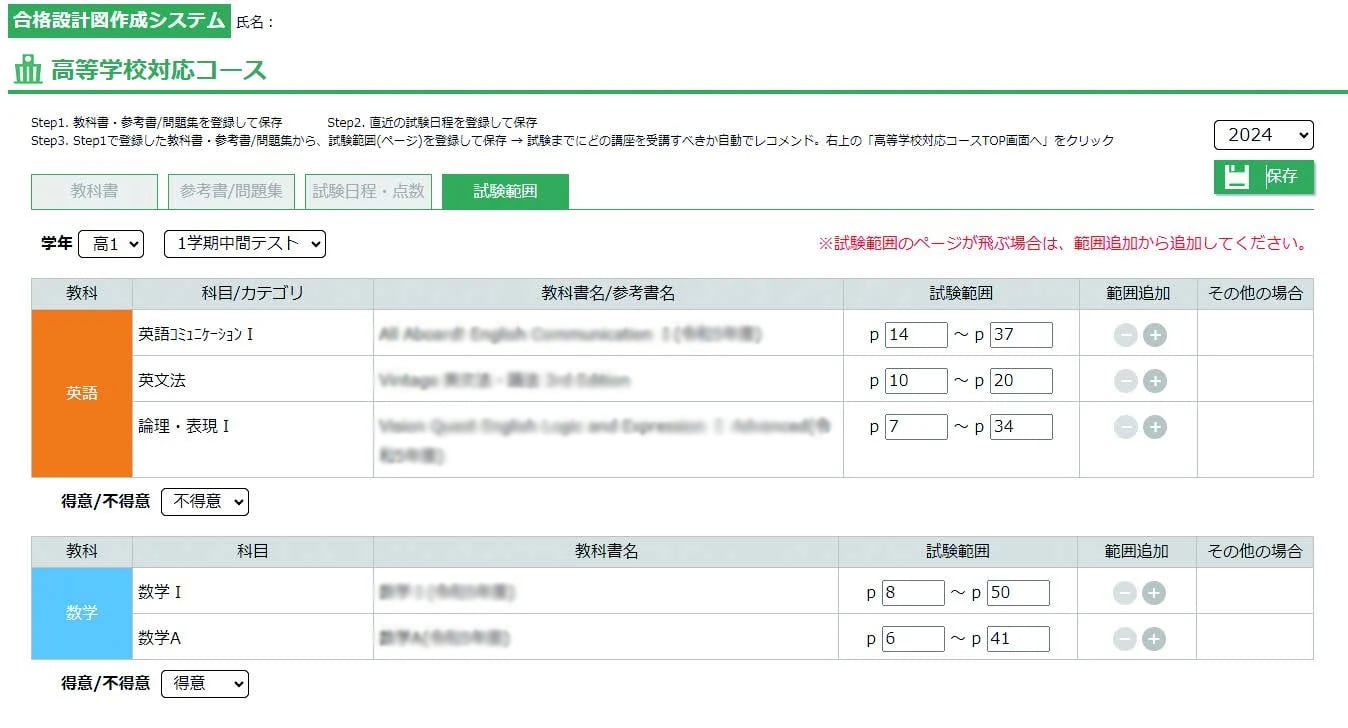
Task: Click the floppy disk 保存 button
Action: [1264, 177]
